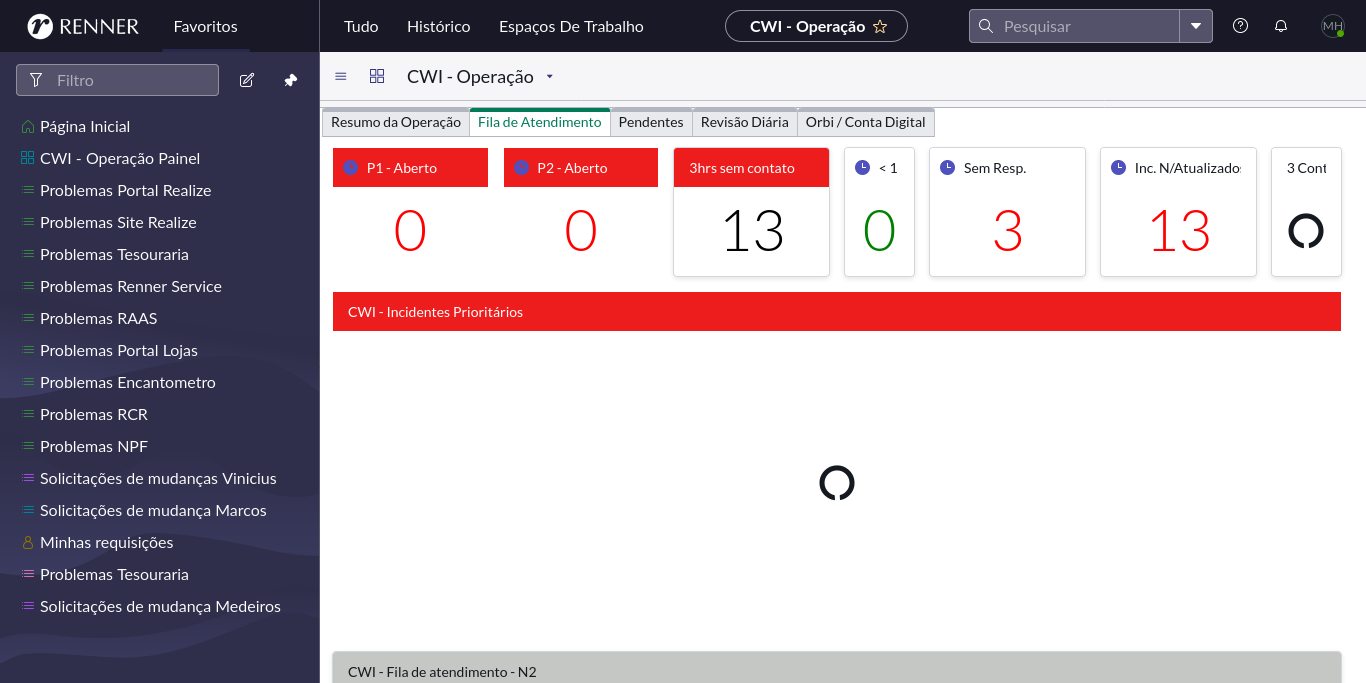Open Minhas requisições
This screenshot has height=683, width=1366.
107,542
